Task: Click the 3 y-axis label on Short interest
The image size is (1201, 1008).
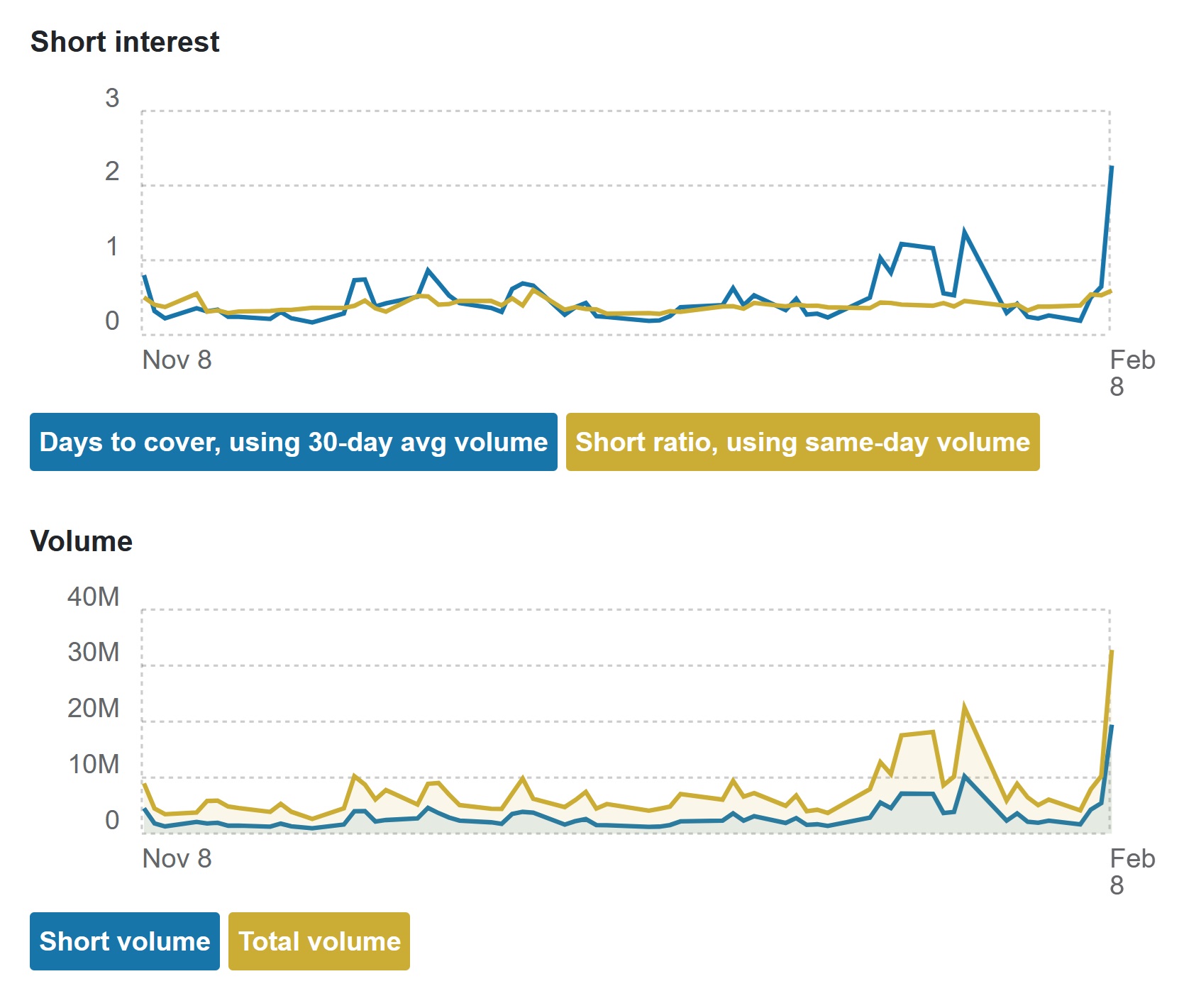Action: [x=112, y=99]
